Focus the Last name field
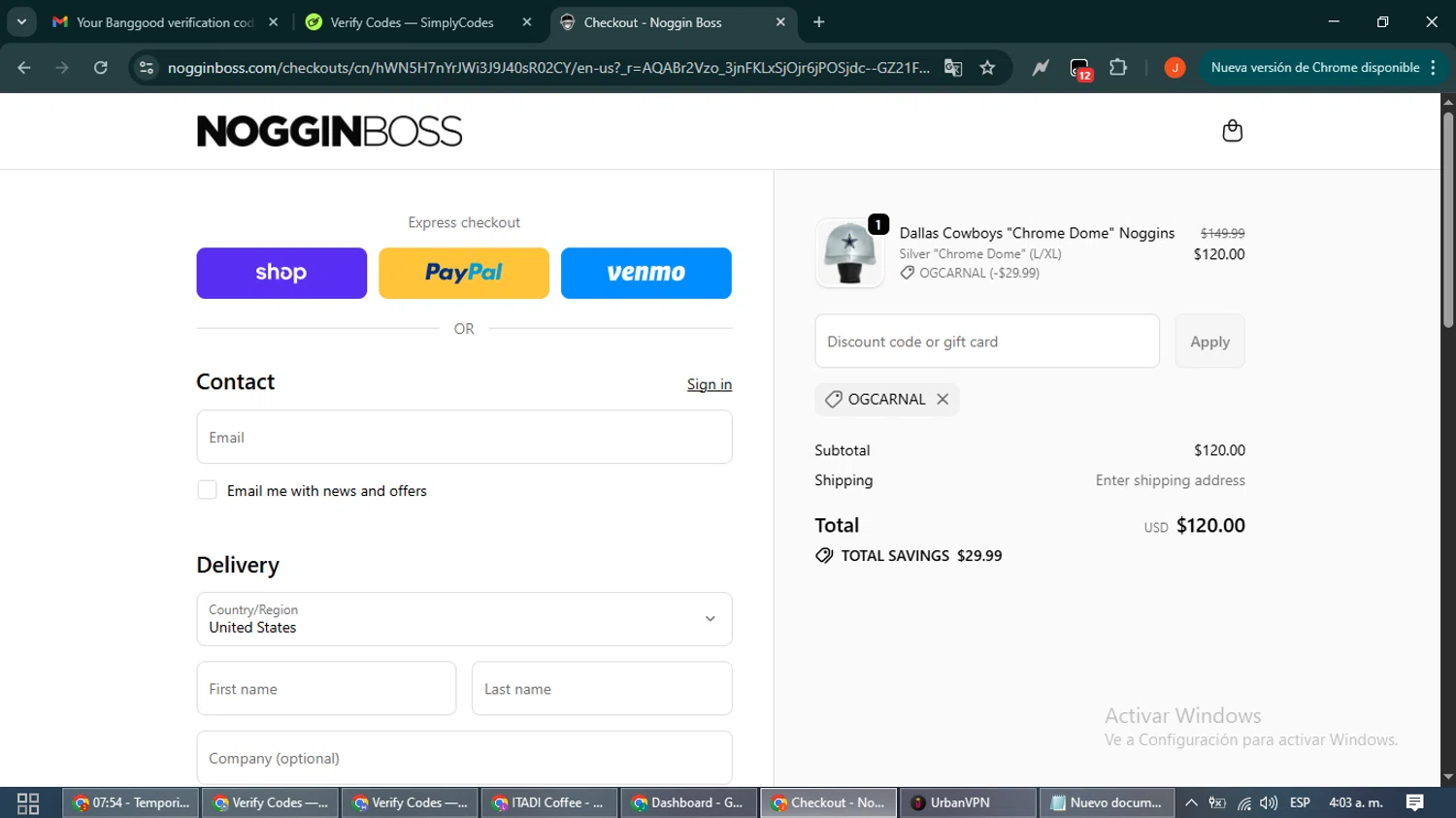This screenshot has height=818, width=1456. [x=602, y=689]
